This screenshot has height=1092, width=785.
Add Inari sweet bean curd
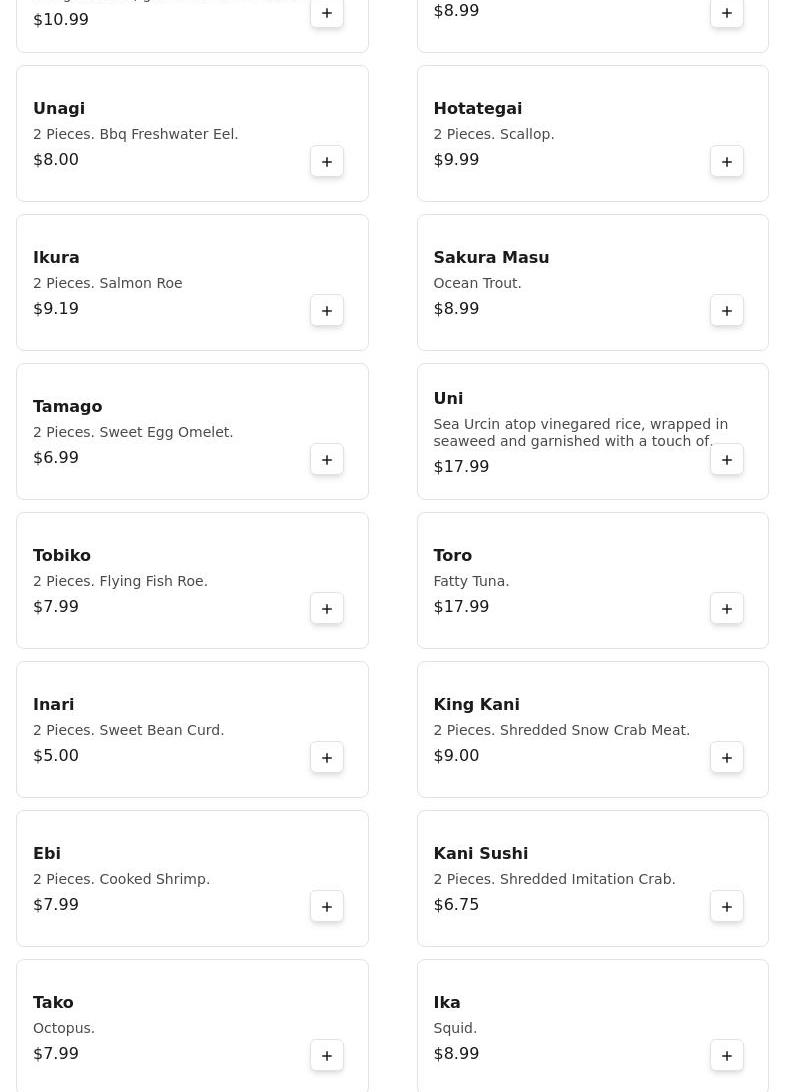click(327, 758)
